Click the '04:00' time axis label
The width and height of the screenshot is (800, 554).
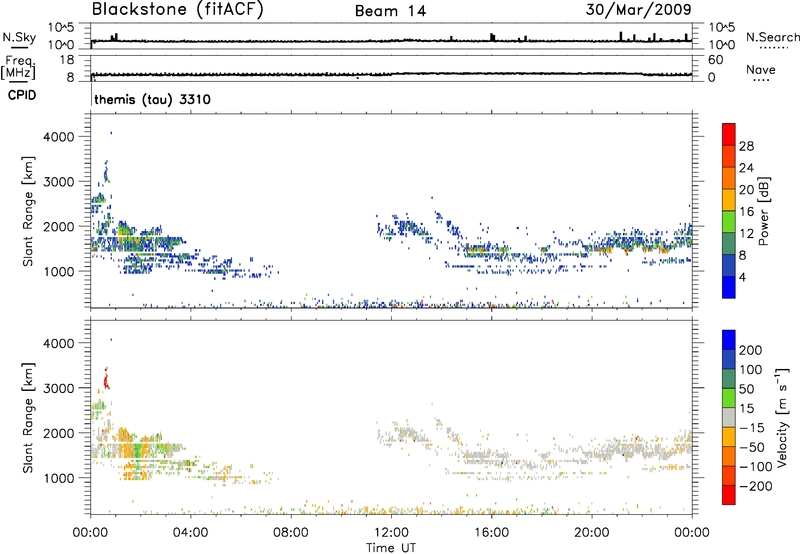[190, 533]
